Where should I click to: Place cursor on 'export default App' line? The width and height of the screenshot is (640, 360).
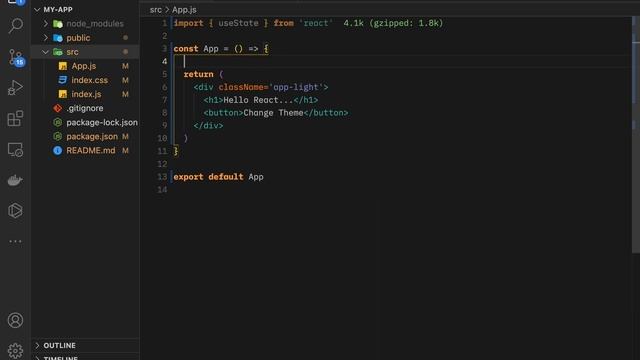click(x=218, y=177)
